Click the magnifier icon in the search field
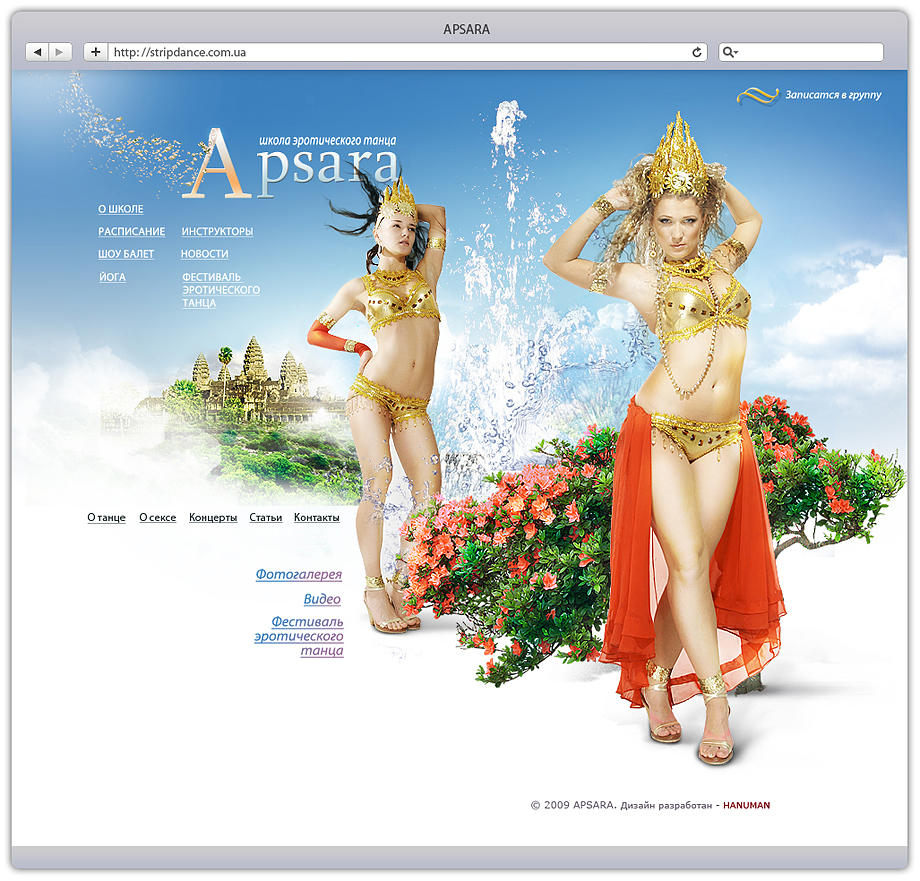Image resolution: width=920 pixels, height=881 pixels. [x=725, y=51]
